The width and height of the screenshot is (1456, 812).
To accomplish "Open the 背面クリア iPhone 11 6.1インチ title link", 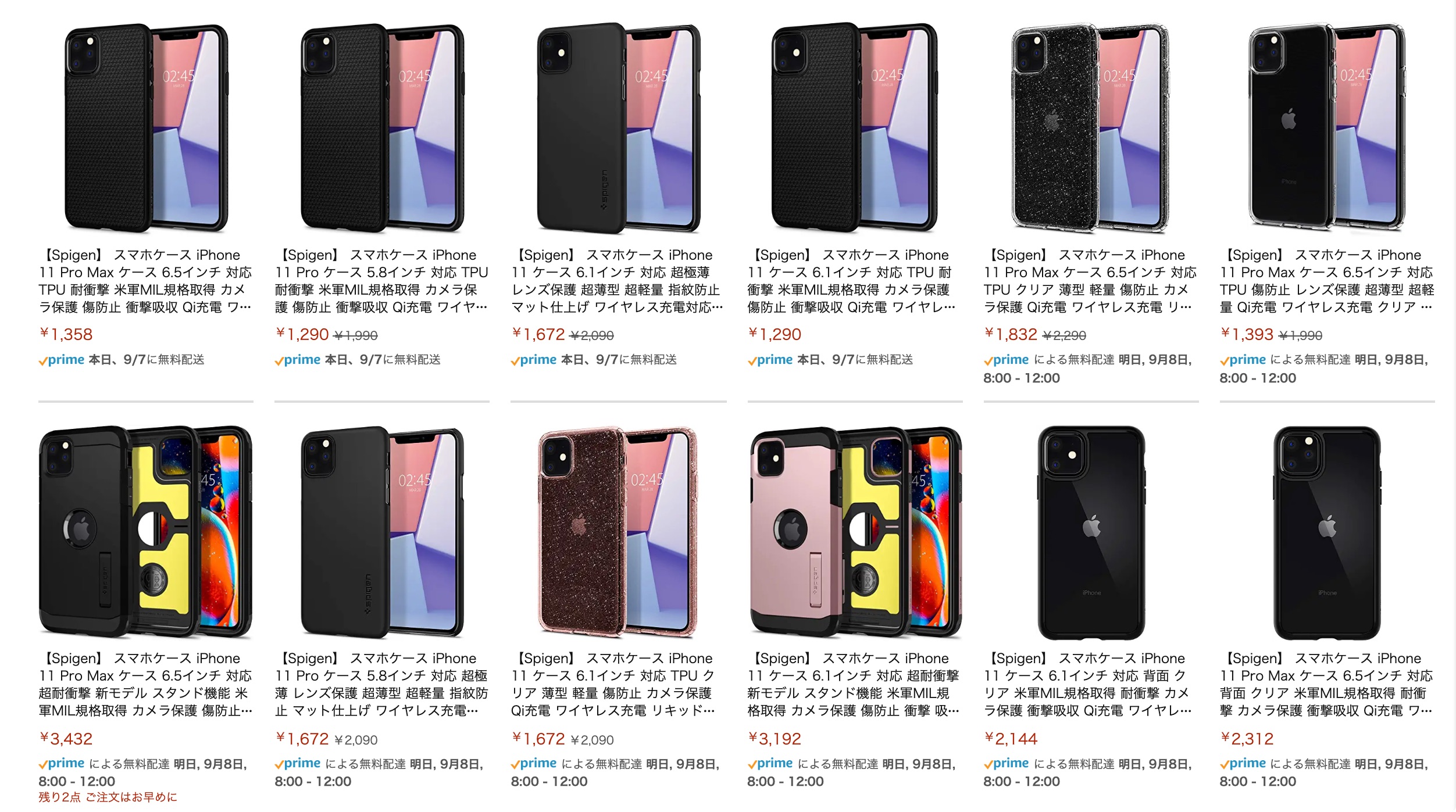I will coord(1090,684).
